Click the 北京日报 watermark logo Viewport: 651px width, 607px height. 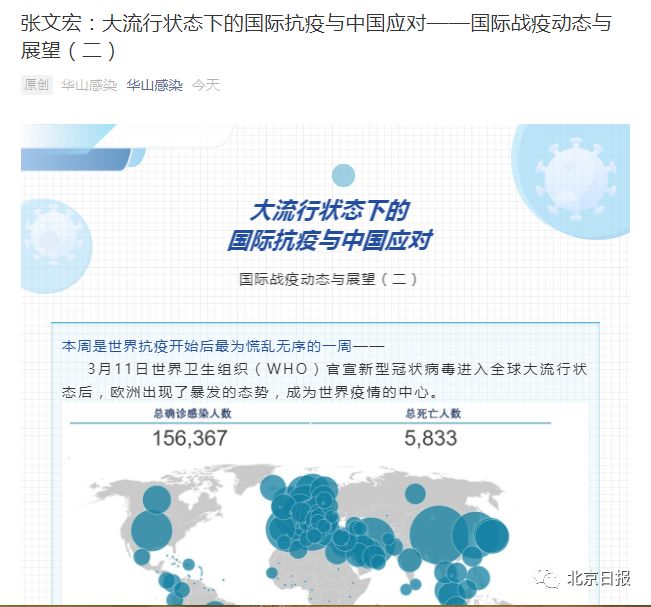584,578
